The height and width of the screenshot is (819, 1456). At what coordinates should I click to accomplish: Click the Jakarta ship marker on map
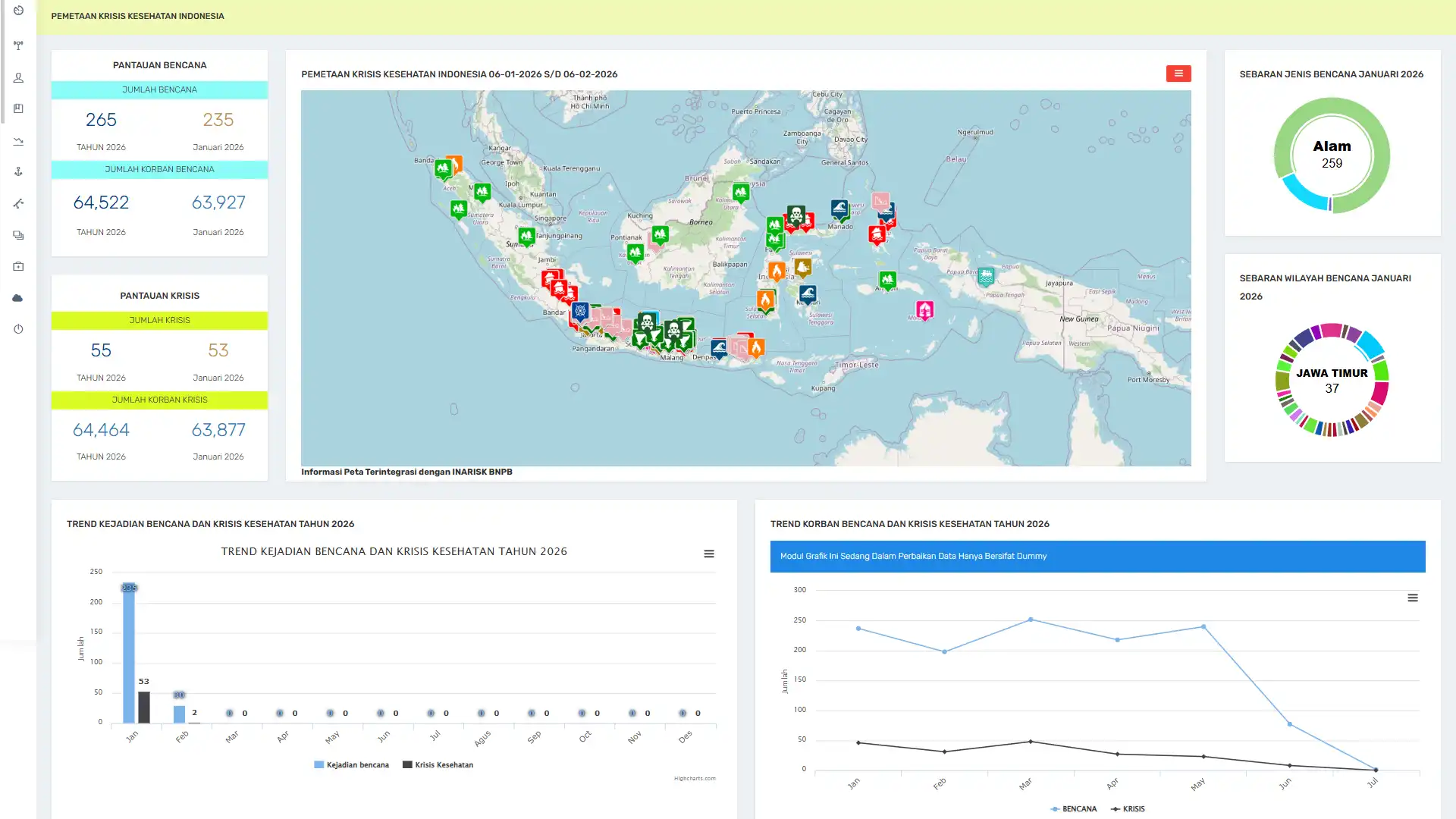point(580,310)
